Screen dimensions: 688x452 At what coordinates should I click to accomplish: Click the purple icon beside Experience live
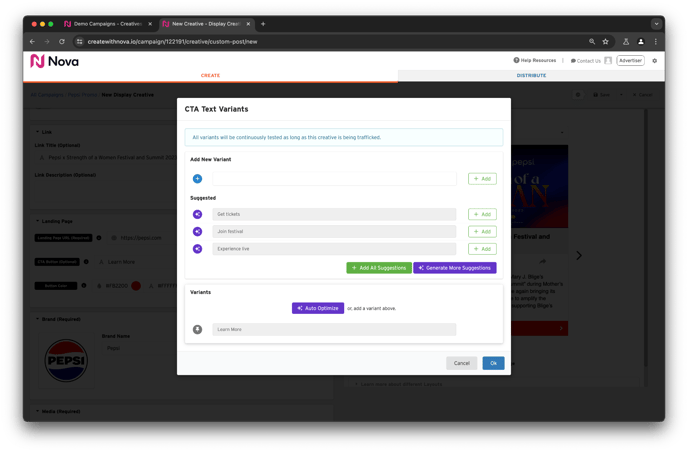point(197,249)
